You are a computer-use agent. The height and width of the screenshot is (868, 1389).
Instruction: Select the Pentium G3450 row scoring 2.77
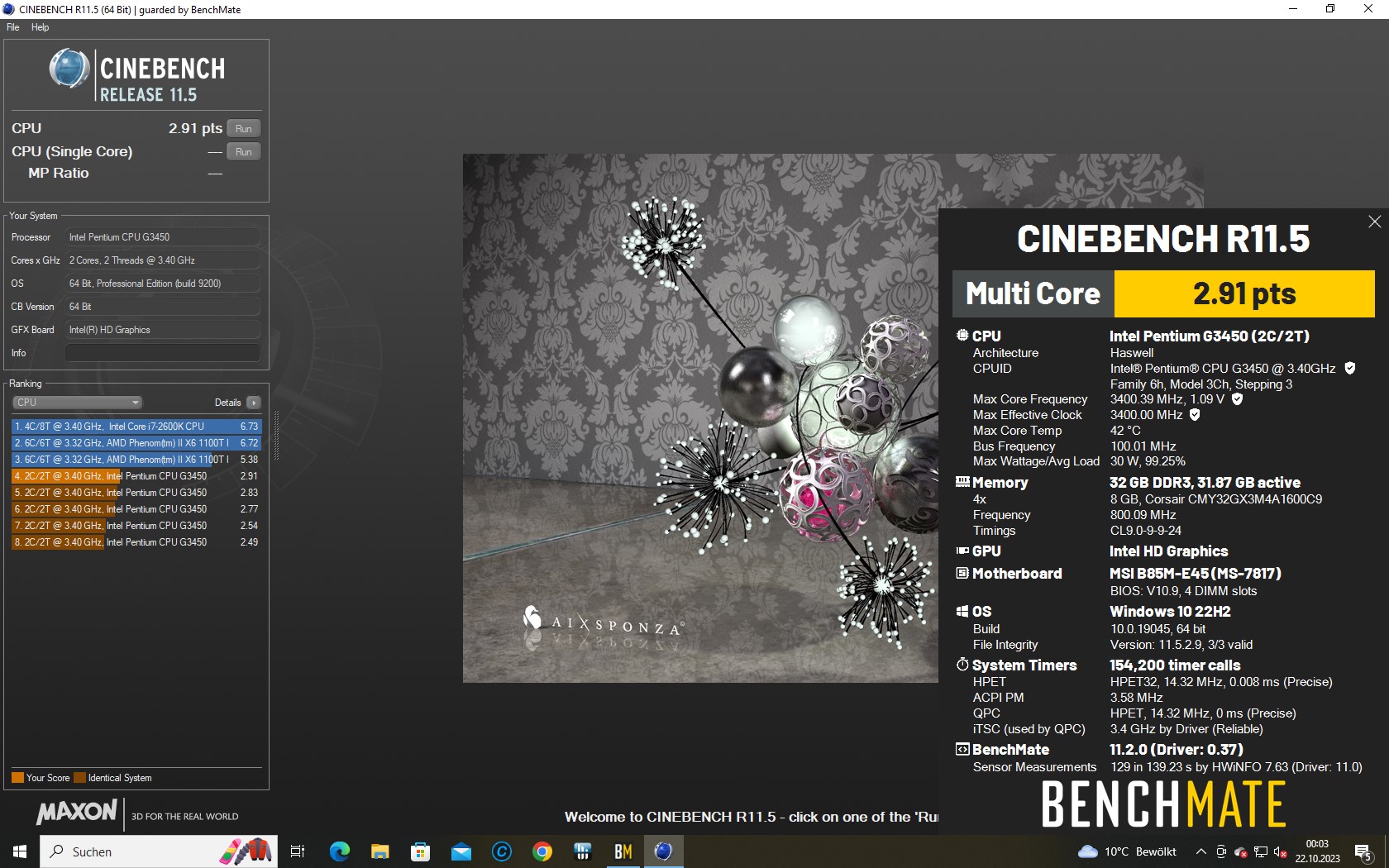(136, 509)
